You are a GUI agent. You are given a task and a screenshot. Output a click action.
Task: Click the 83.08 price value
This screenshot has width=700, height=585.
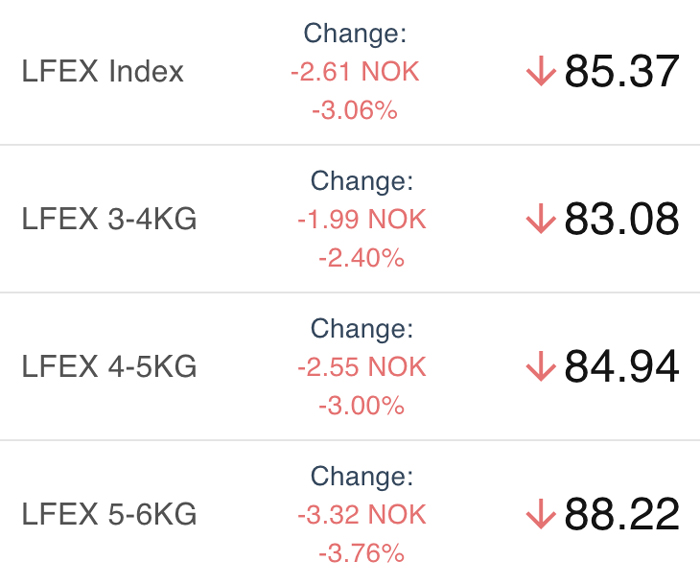point(622,218)
